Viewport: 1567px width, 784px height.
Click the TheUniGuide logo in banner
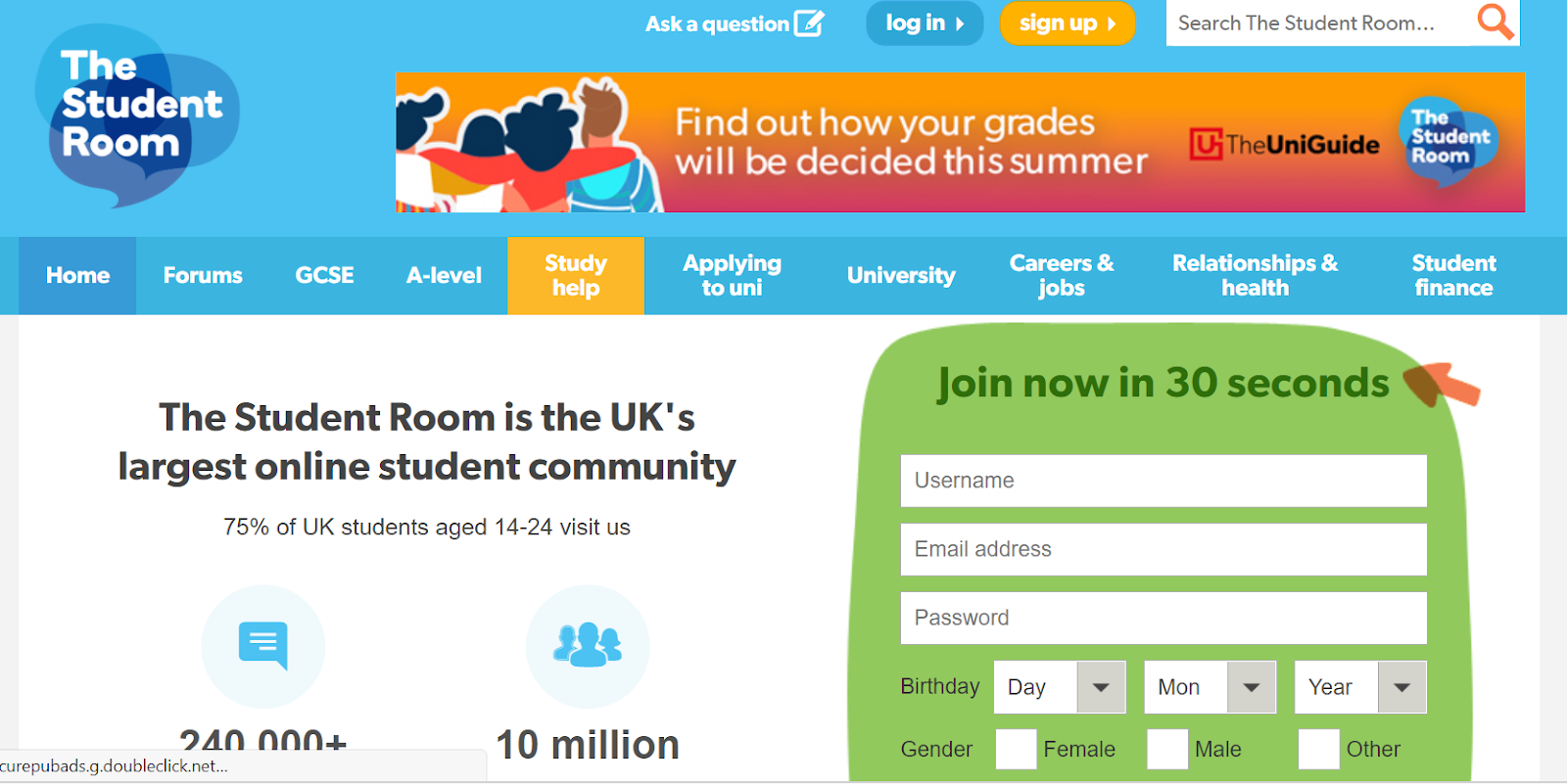[x=1284, y=145]
